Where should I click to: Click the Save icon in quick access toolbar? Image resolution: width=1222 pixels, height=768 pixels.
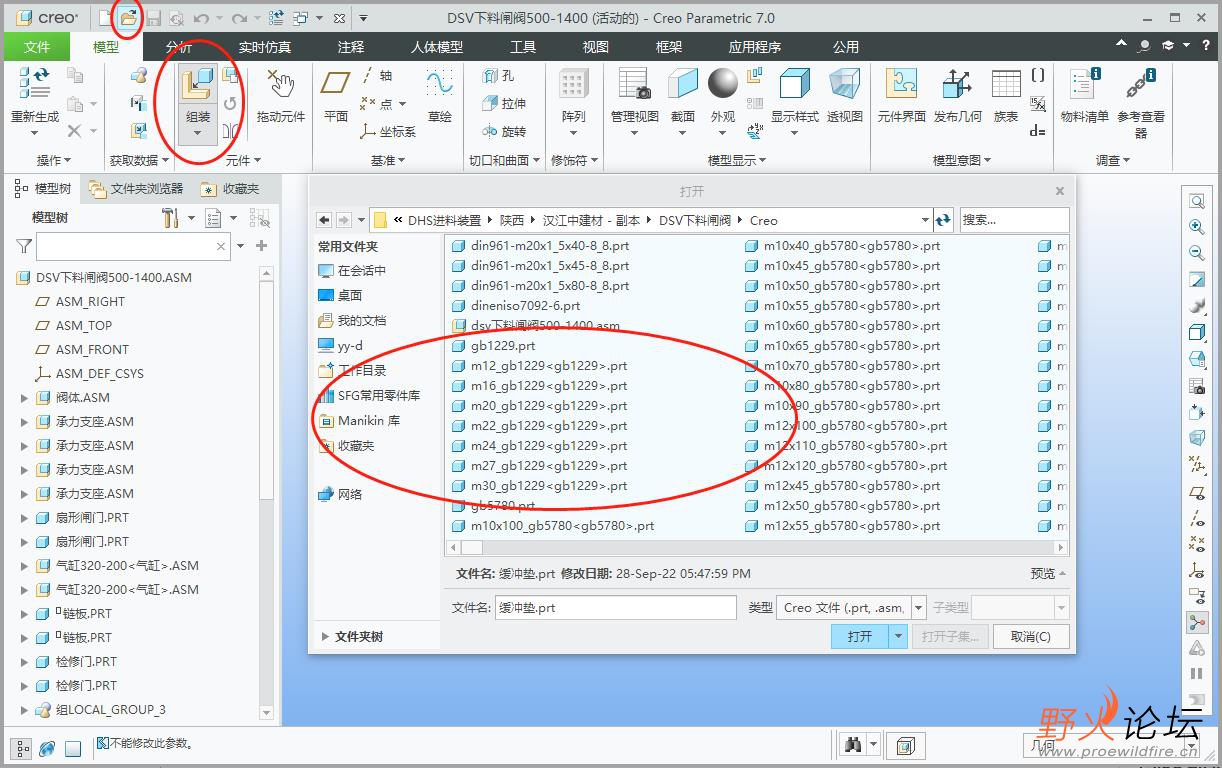[x=153, y=17]
